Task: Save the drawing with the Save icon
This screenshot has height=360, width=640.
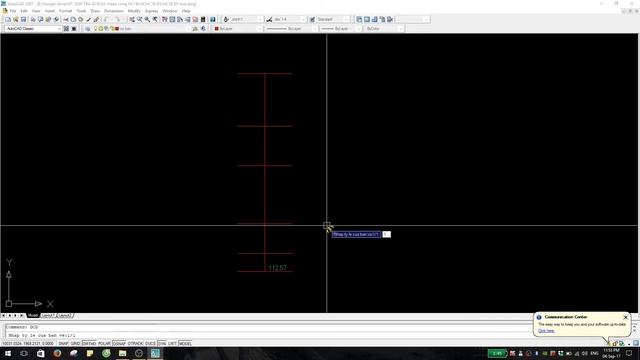Action: (x=24, y=19)
